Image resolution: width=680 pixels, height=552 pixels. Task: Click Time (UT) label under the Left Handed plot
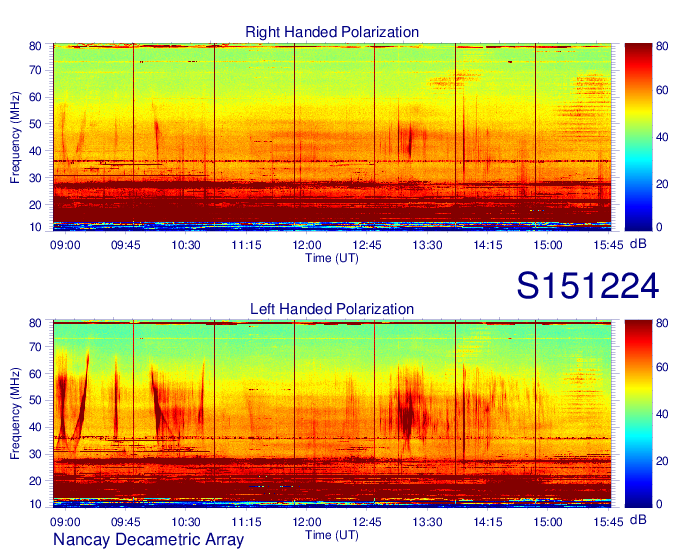point(332,535)
